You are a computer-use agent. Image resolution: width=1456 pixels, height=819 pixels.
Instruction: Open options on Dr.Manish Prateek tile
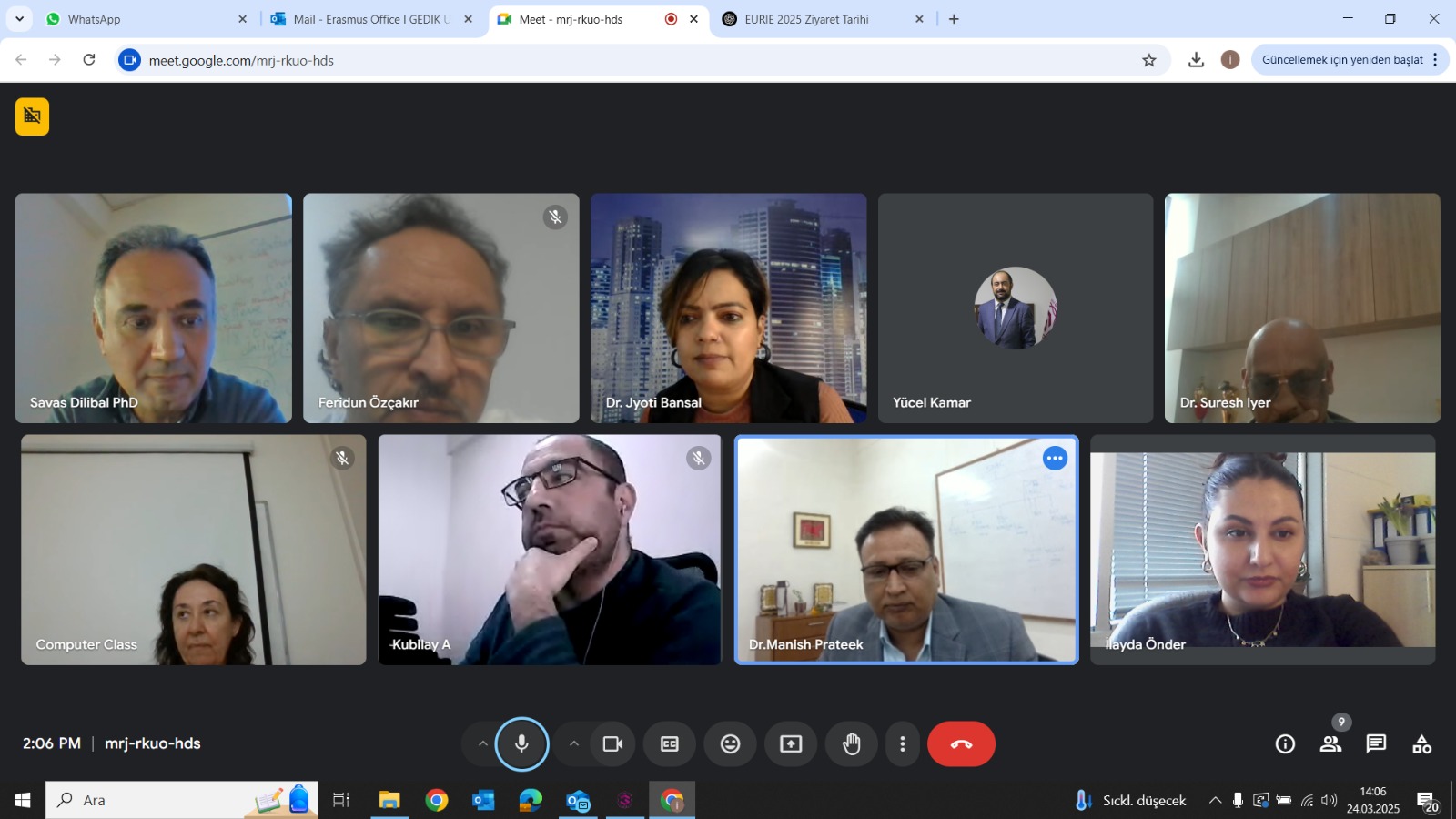(x=1055, y=458)
